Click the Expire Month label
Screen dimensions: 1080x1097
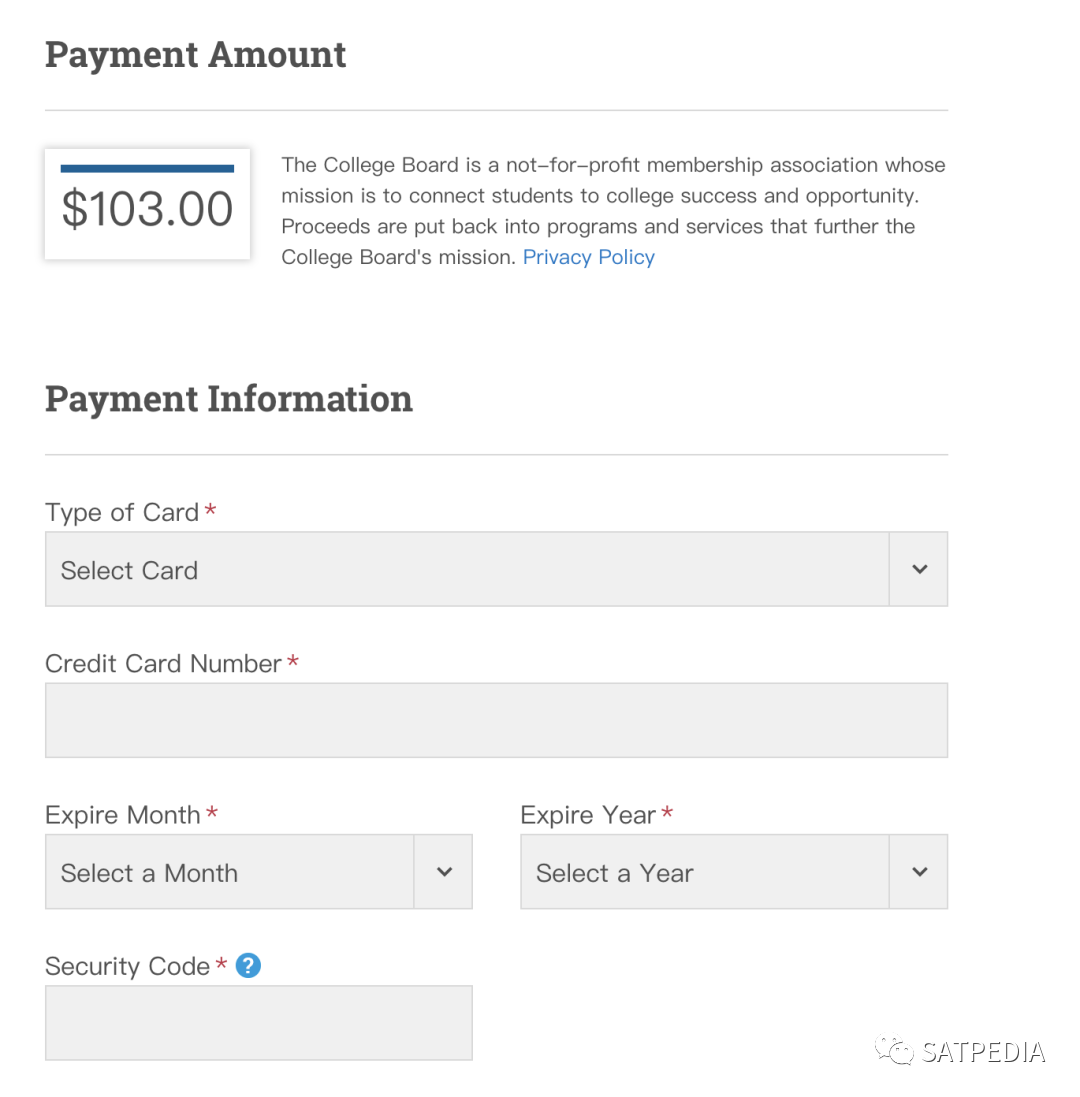point(123,815)
